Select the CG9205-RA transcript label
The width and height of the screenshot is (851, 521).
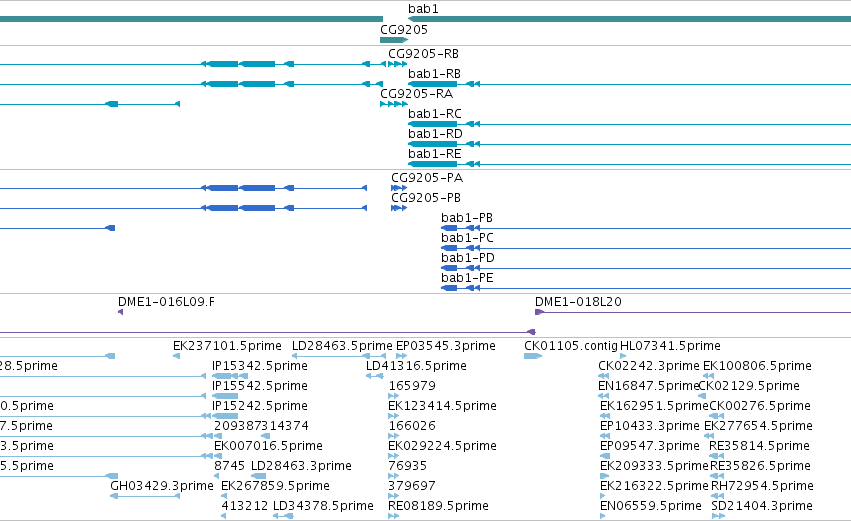tap(416, 93)
